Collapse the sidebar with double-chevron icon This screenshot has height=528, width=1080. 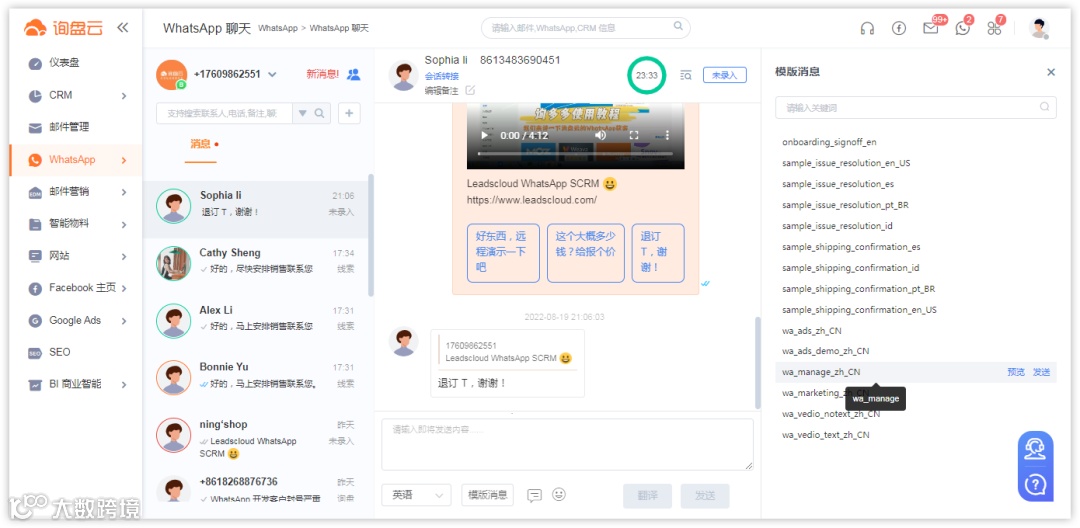click(123, 28)
